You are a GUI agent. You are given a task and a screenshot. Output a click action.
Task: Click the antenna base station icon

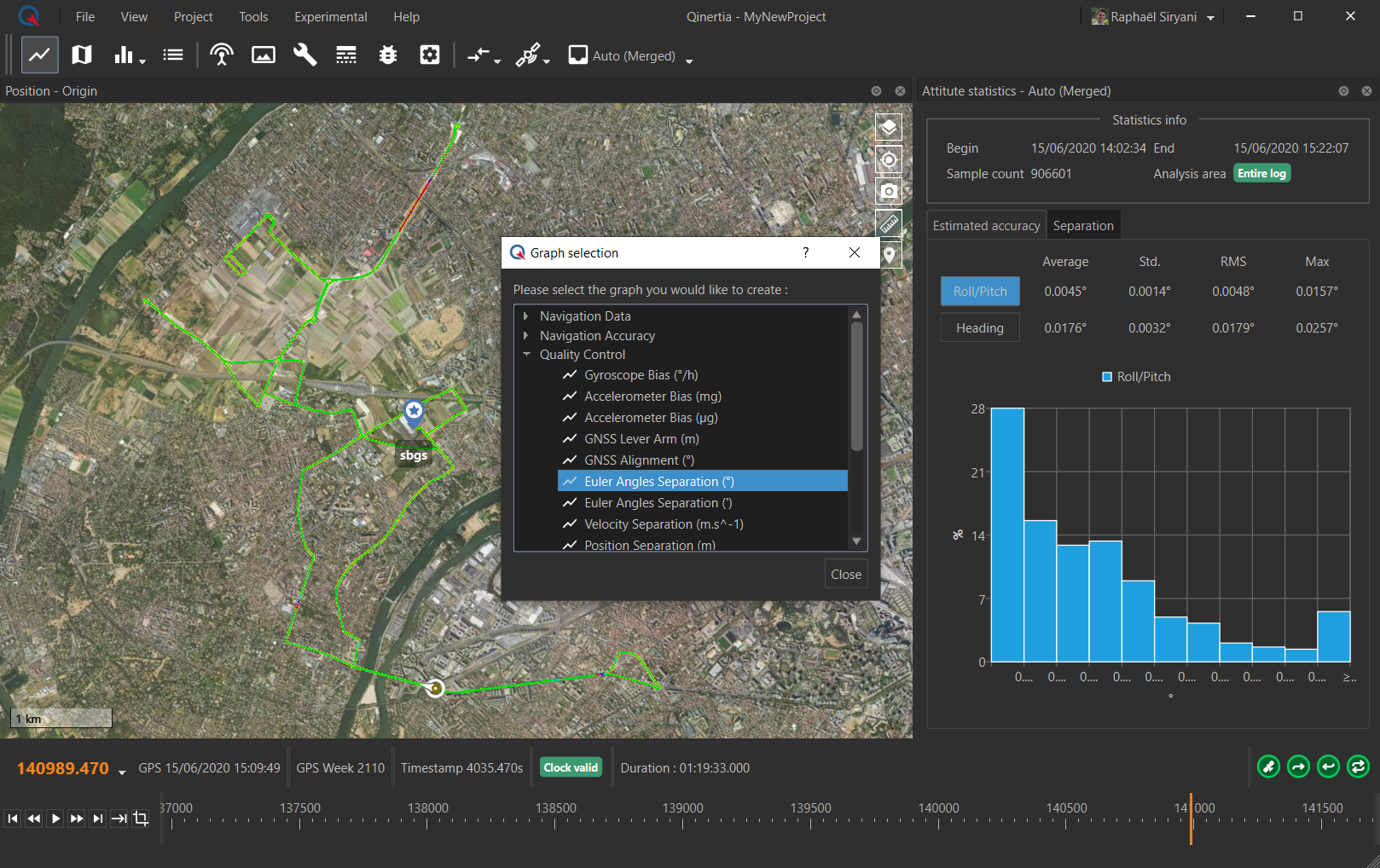(x=222, y=55)
